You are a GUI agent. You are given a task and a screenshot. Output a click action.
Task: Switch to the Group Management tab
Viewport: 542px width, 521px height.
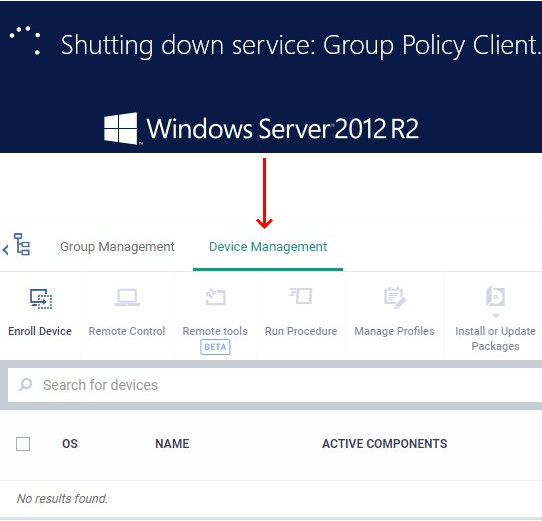click(x=117, y=247)
